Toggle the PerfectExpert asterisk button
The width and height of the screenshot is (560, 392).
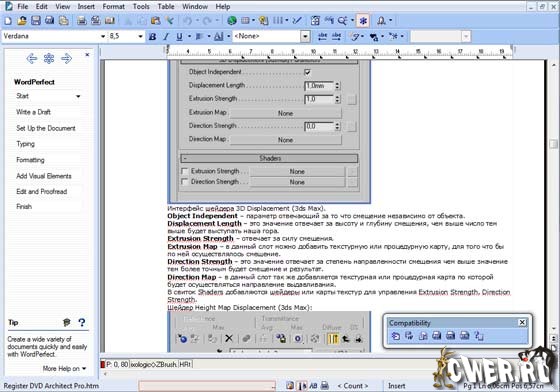click(x=363, y=21)
